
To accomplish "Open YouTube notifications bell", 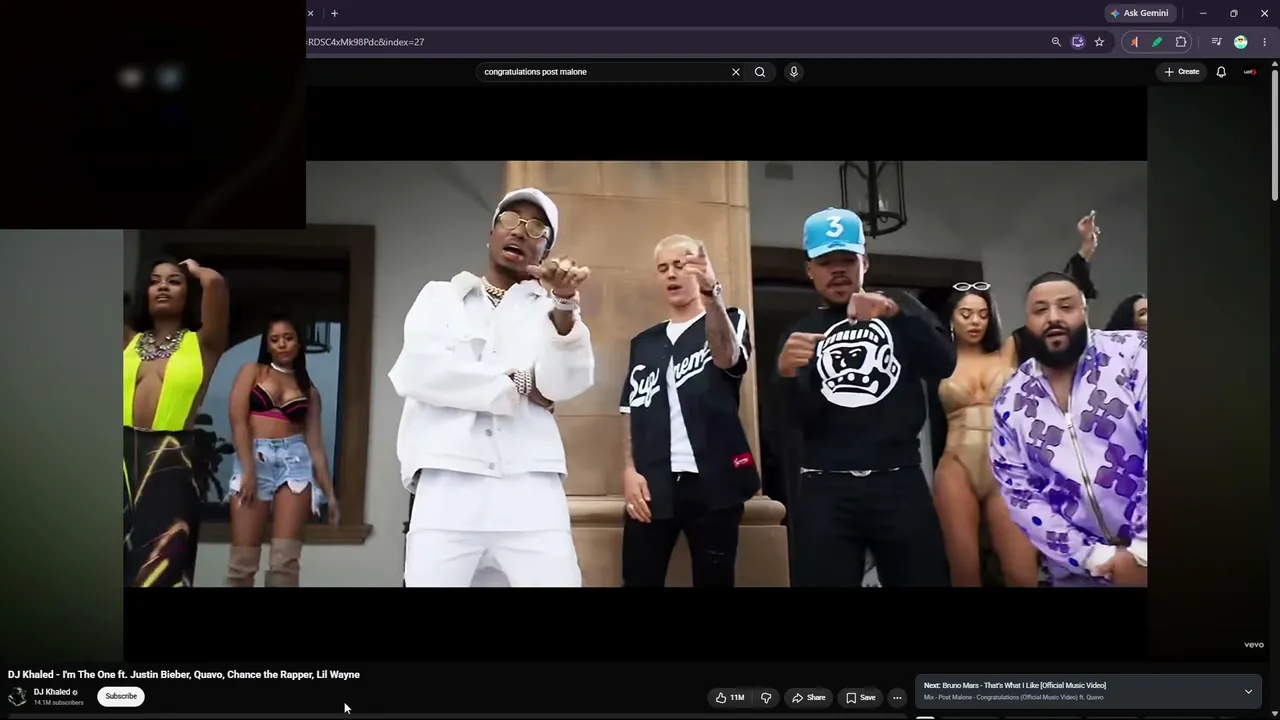I will pyautogui.click(x=1221, y=72).
